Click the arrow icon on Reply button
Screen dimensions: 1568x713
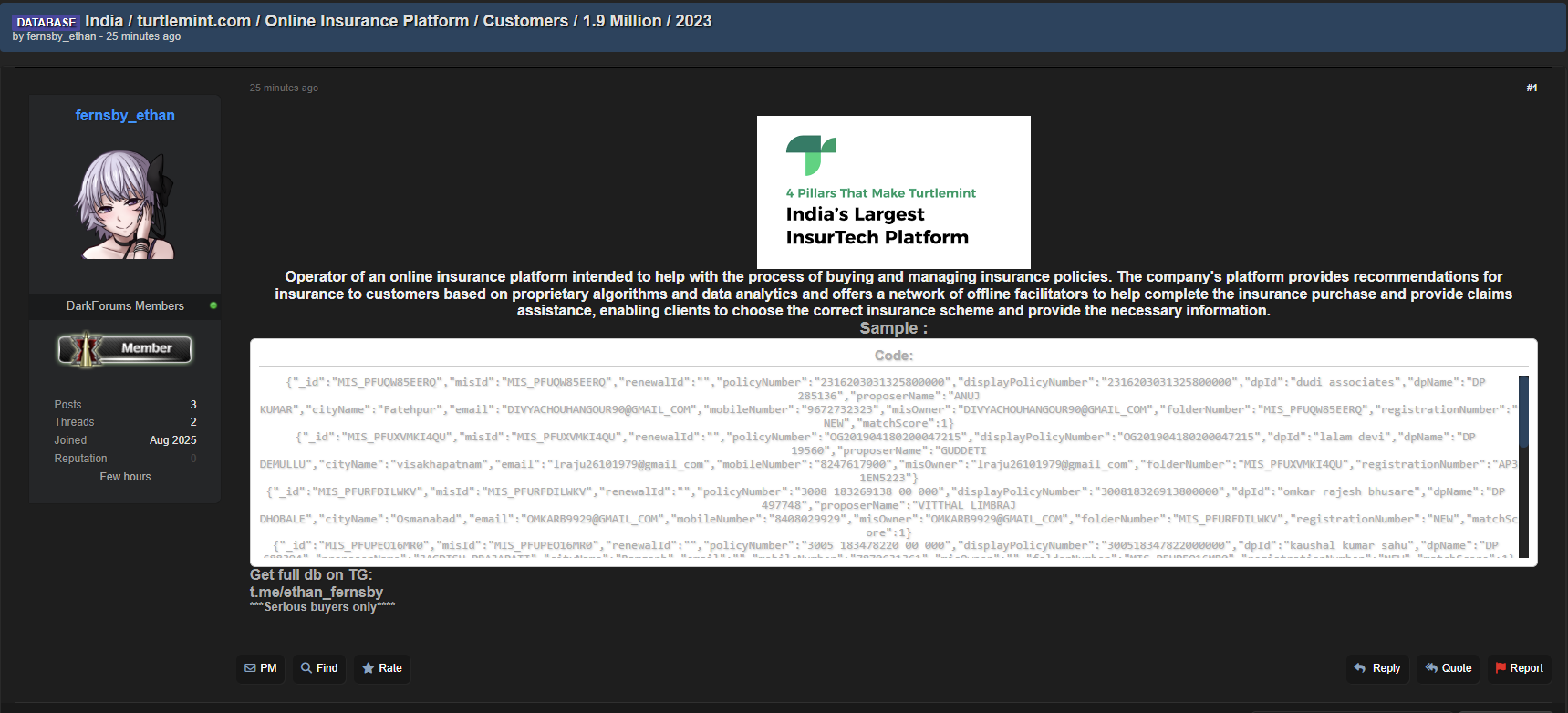[x=1359, y=668]
